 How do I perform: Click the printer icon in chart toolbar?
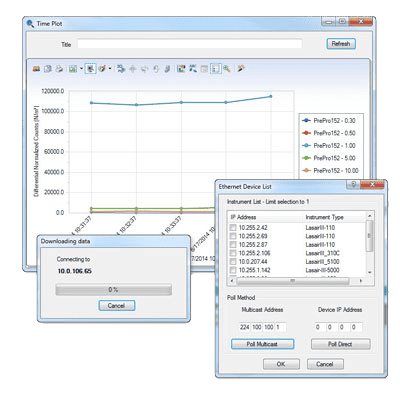(59, 69)
